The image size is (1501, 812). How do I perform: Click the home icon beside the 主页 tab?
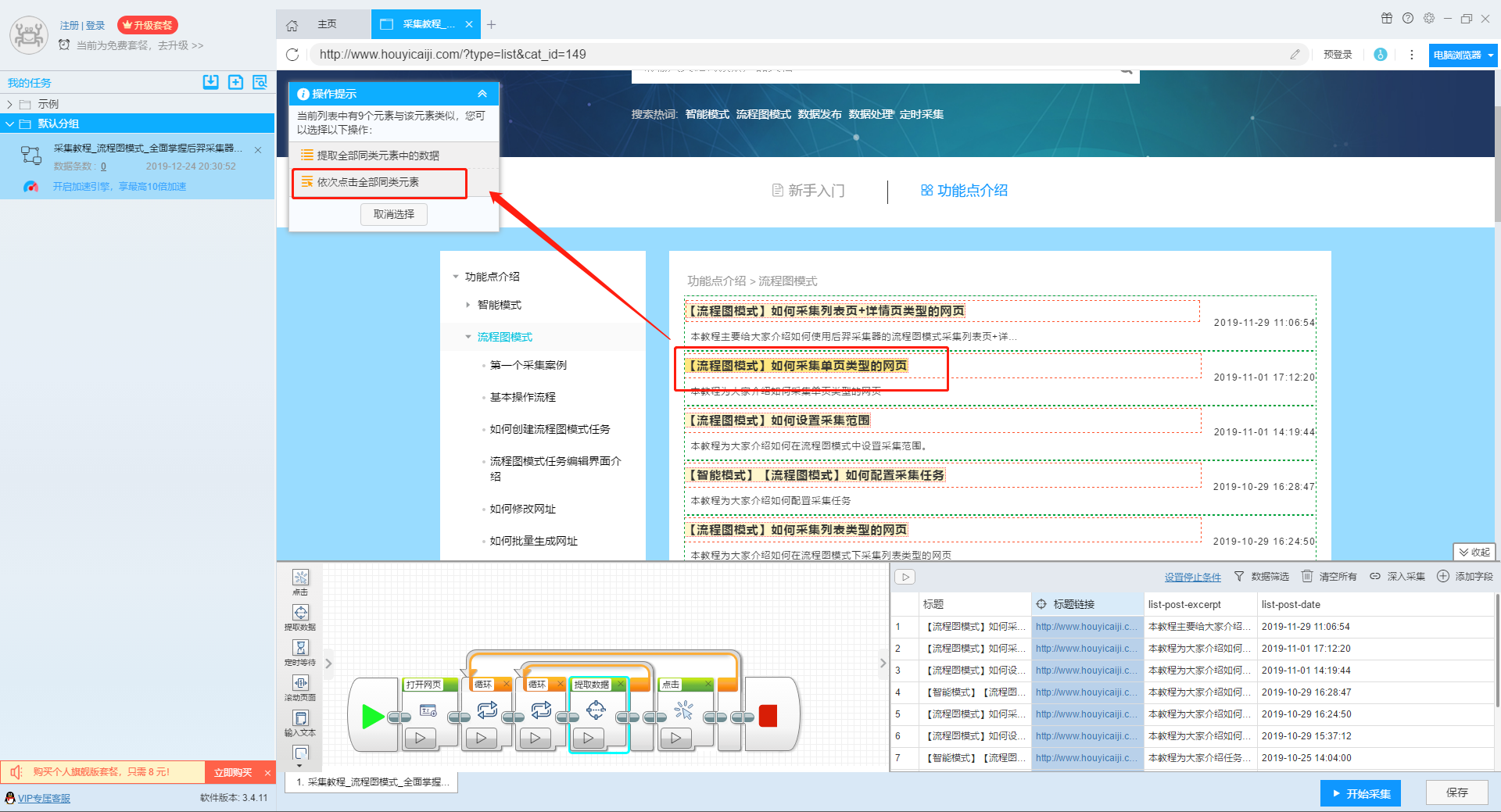point(292,25)
